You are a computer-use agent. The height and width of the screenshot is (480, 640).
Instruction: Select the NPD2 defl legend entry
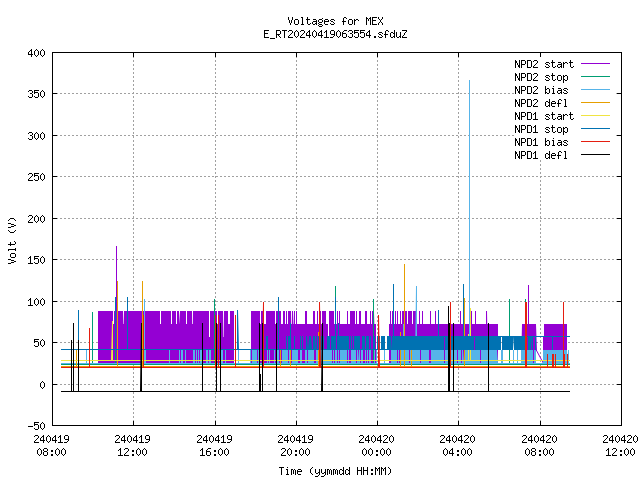[541, 103]
